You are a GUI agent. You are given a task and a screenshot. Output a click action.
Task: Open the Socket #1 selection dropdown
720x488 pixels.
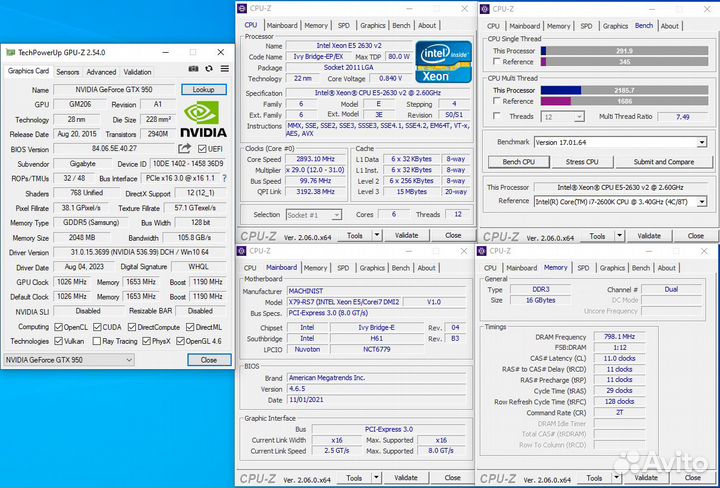click(x=314, y=214)
